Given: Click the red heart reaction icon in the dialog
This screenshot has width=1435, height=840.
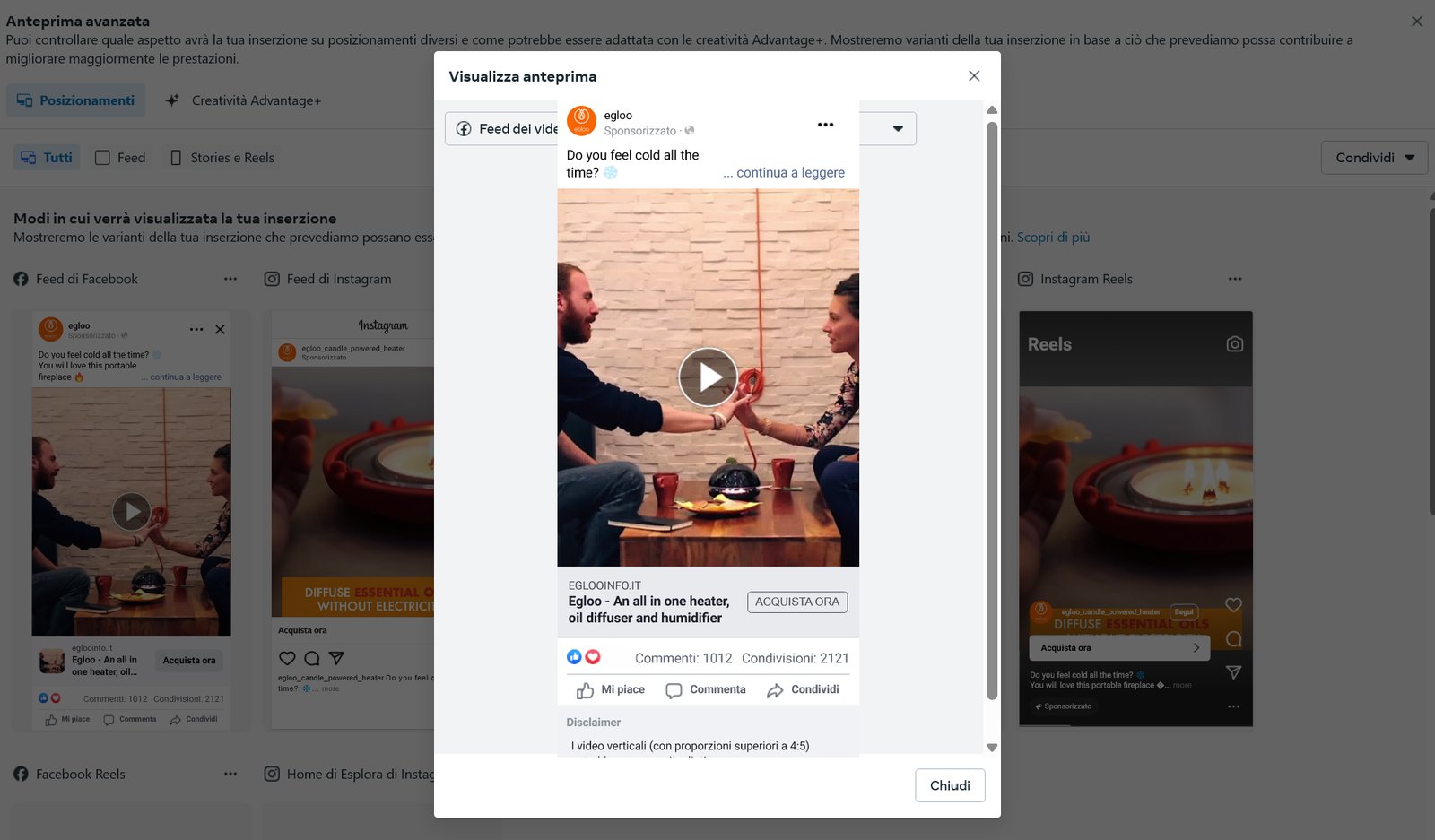Looking at the screenshot, I should pyautogui.click(x=593, y=657).
